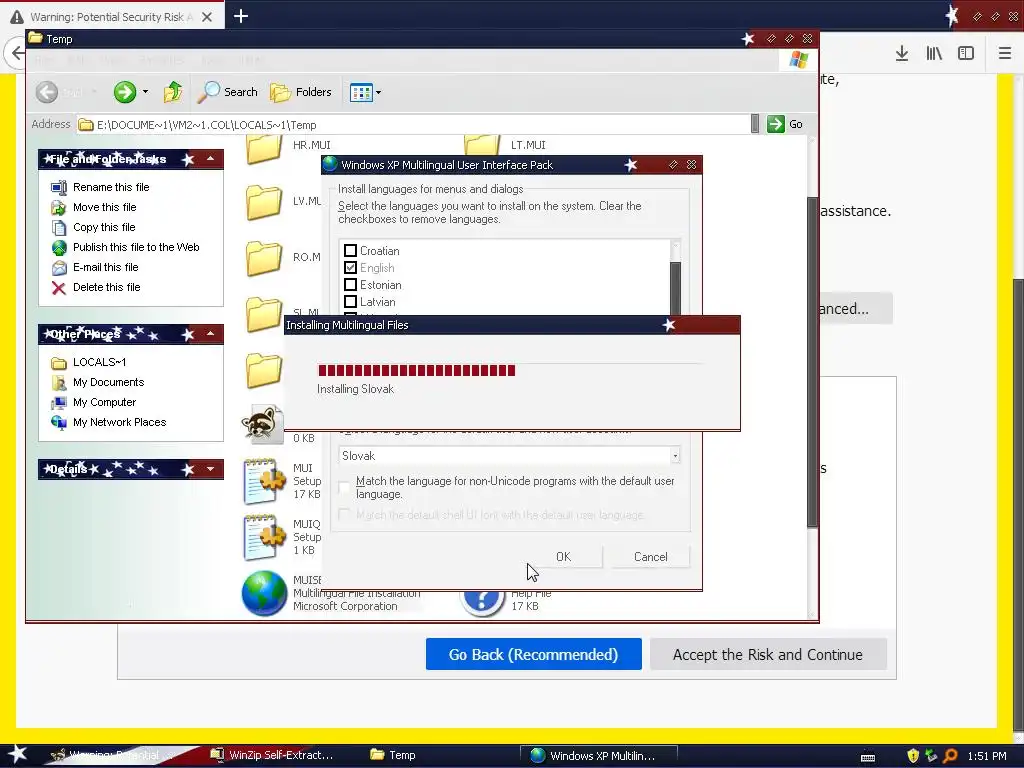Open the address bar dropdown arrow
The height and width of the screenshot is (768, 1024).
pyautogui.click(x=755, y=124)
